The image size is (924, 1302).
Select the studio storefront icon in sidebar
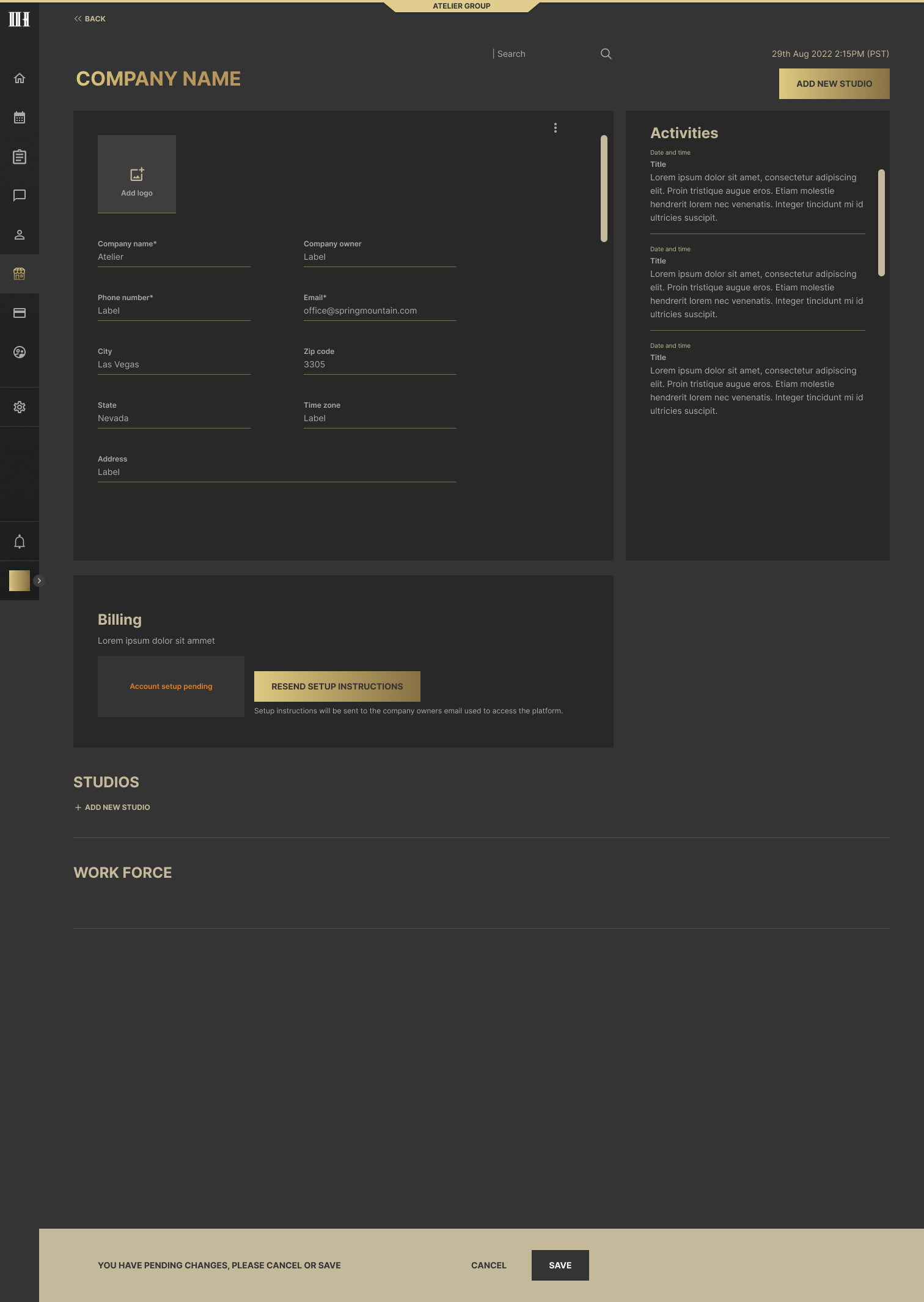click(x=20, y=274)
